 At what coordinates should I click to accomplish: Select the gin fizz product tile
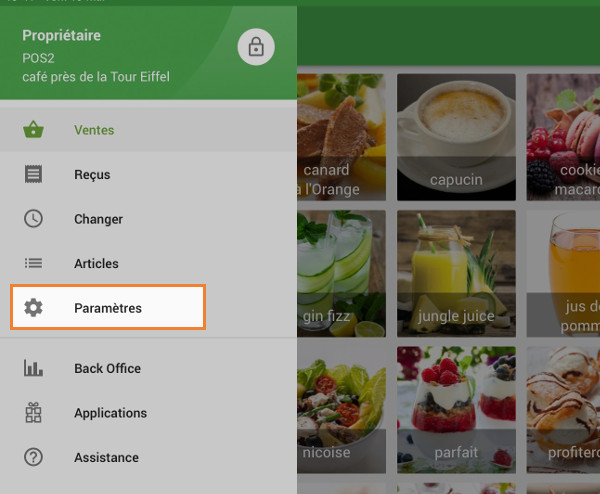point(341,273)
